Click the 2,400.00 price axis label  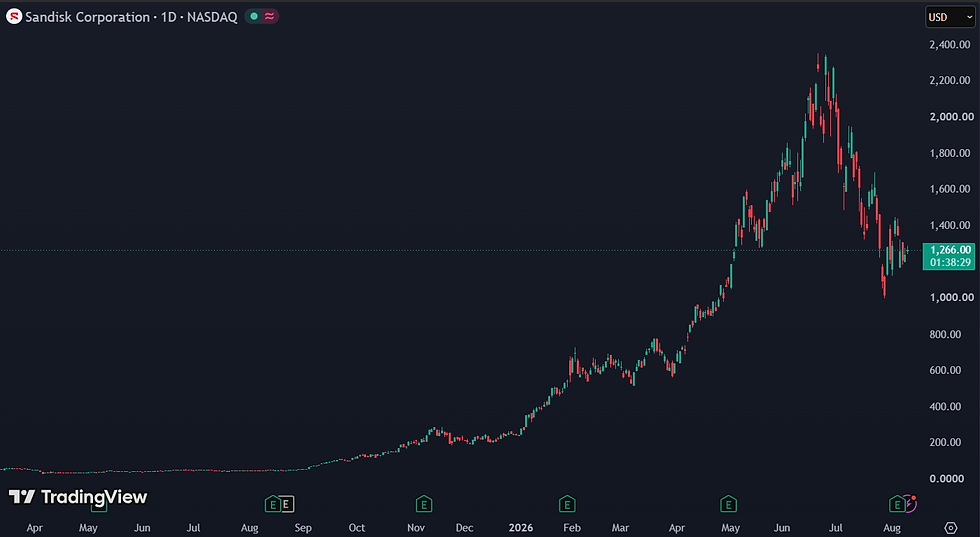[x=950, y=44]
